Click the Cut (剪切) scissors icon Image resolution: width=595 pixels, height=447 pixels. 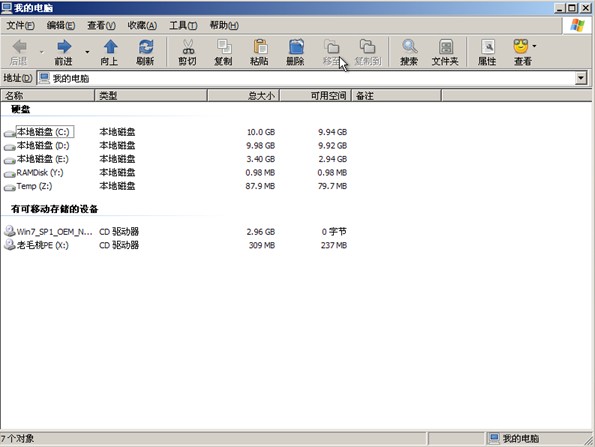coord(188,47)
